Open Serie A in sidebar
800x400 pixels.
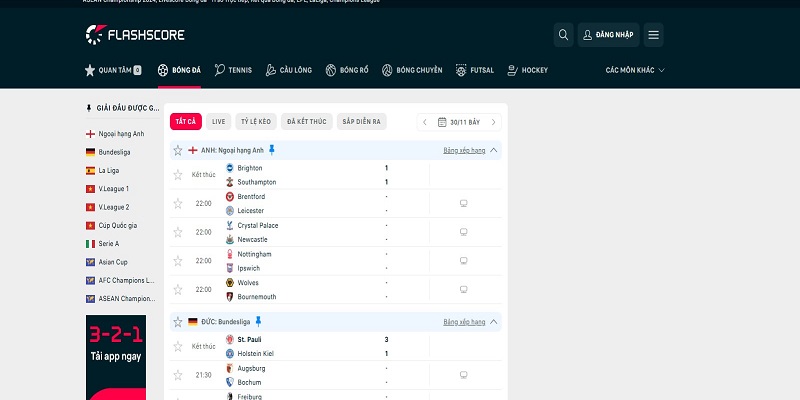pyautogui.click(x=103, y=244)
